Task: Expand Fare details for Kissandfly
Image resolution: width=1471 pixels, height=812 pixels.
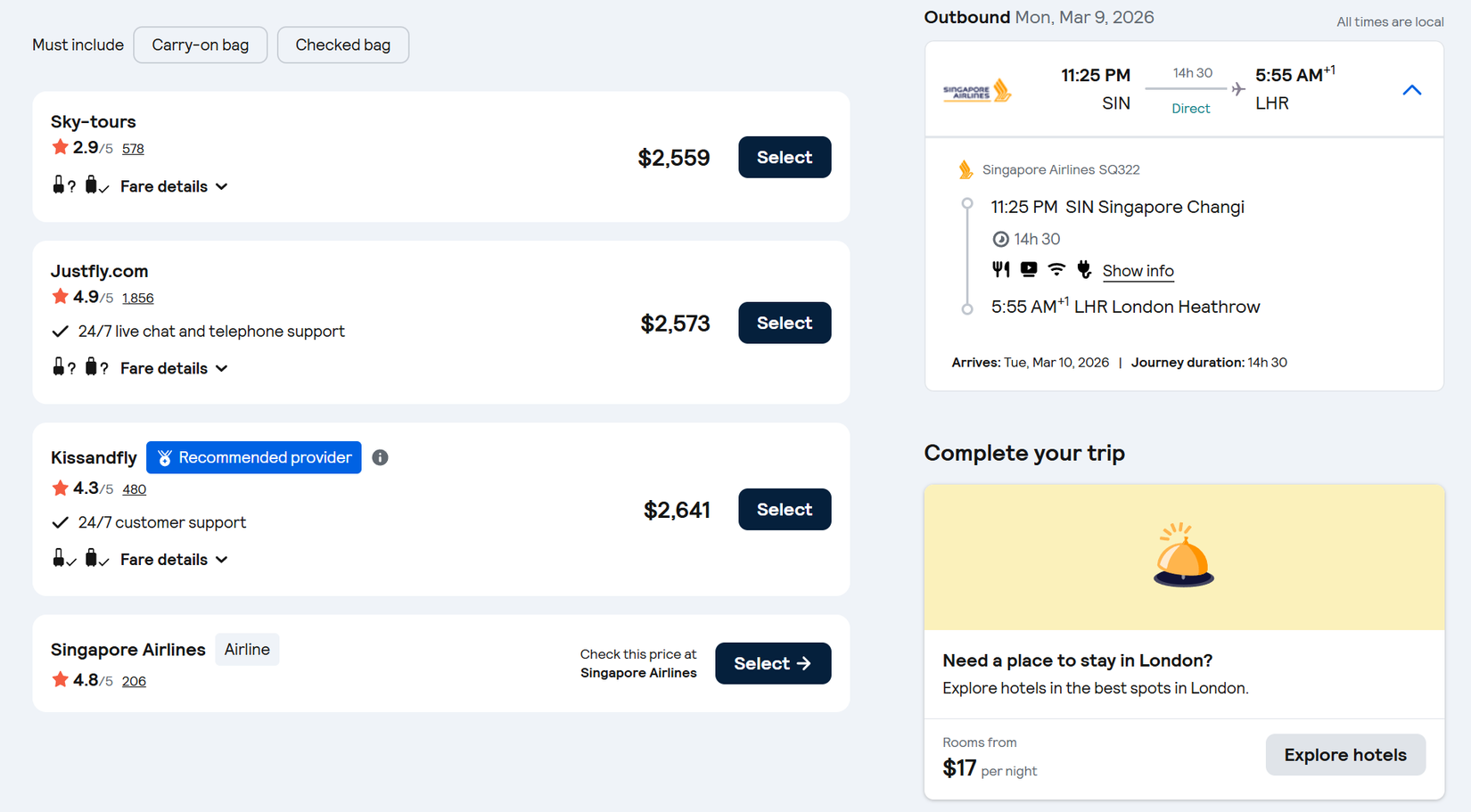Action: point(174,560)
